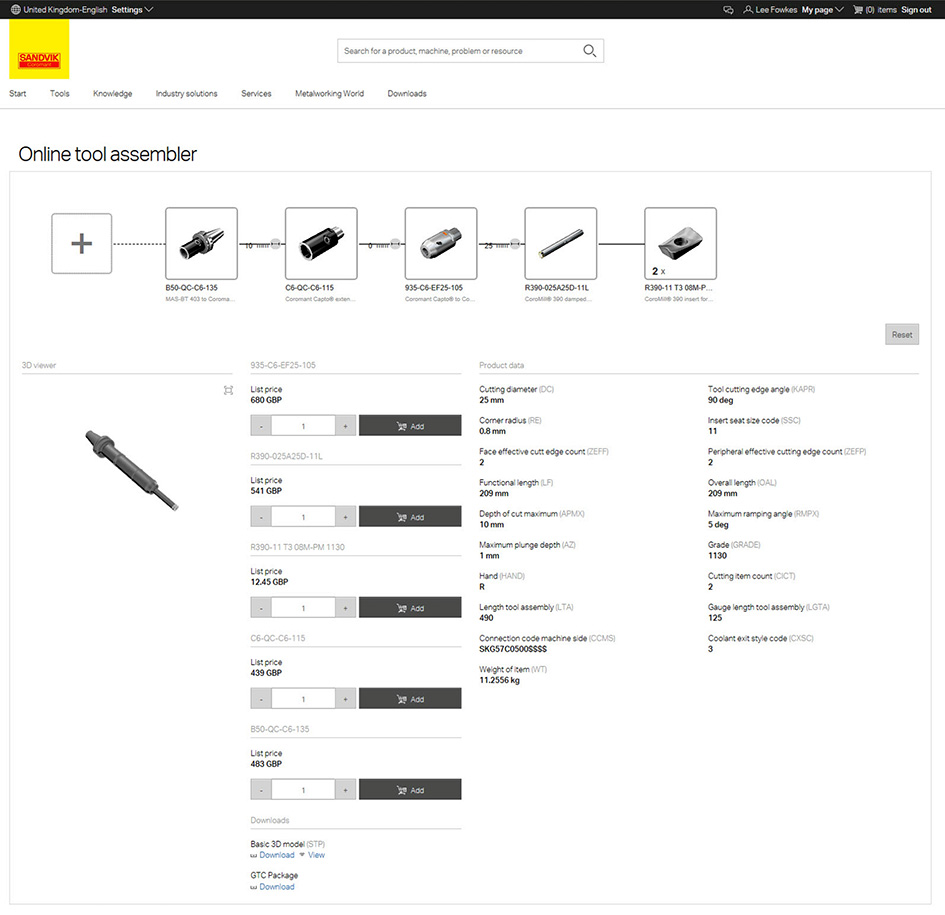
Task: Increase quantity for C6-QC-C6-115
Action: click(345, 699)
